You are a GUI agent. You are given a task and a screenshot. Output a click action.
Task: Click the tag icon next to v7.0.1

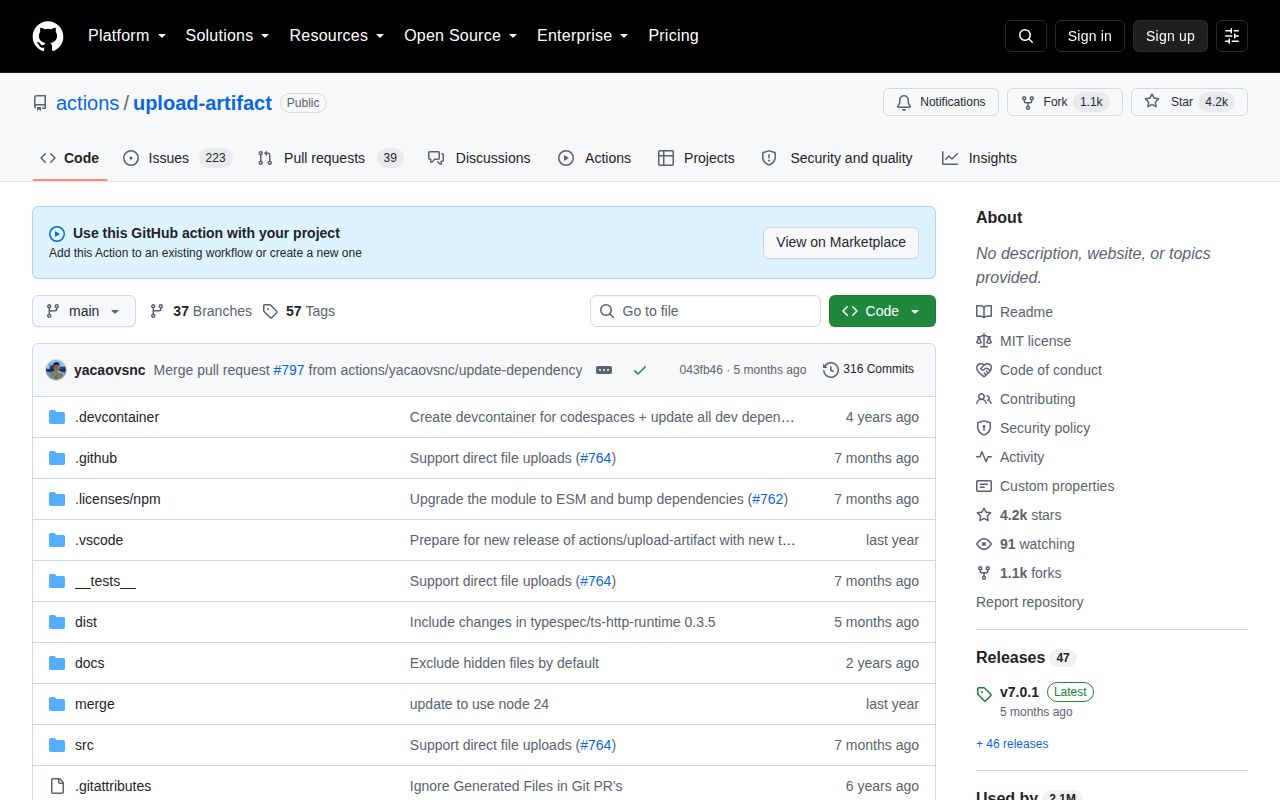pos(984,693)
